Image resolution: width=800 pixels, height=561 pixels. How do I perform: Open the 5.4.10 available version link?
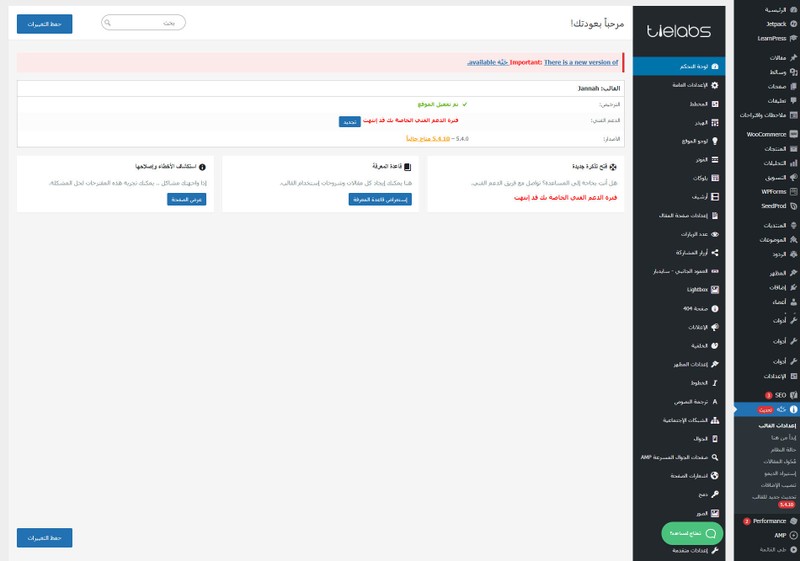428,139
